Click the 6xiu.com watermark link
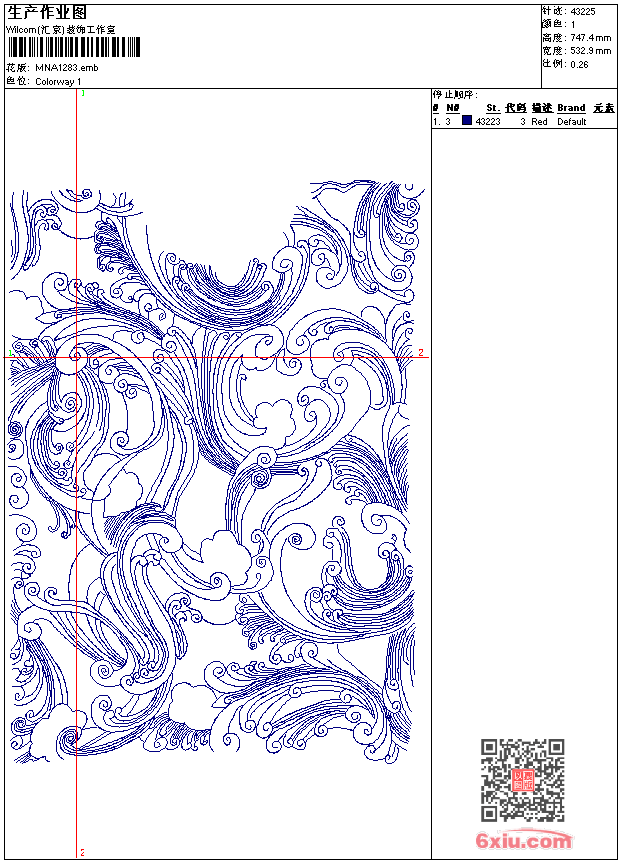Screen dimensions: 620x860 526,841
